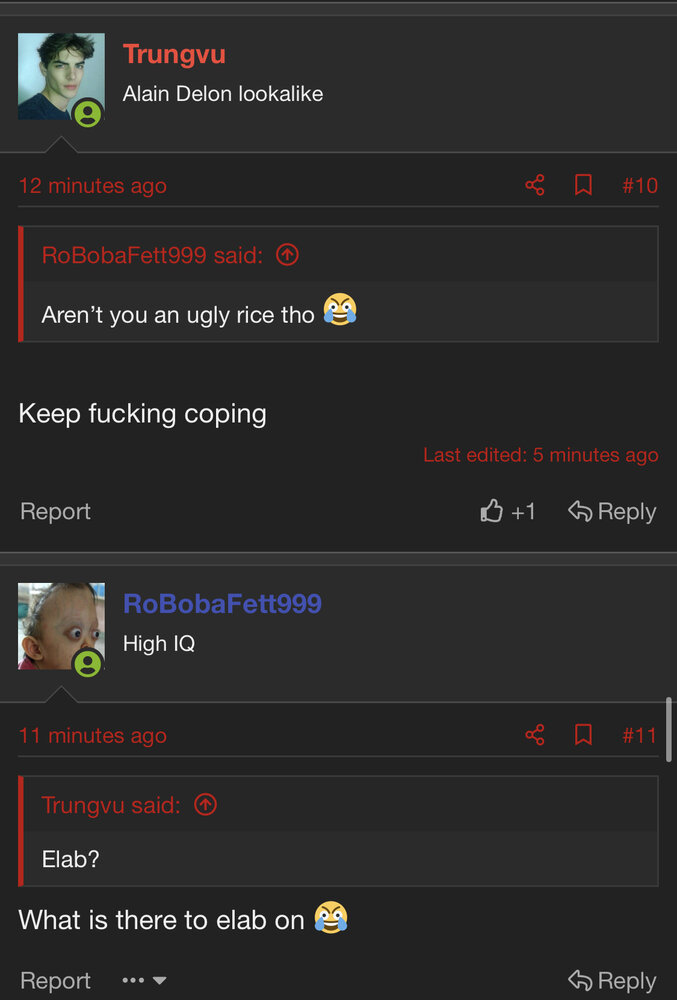Click the online status badge on Trungvu's avatar
Image resolution: width=677 pixels, height=1000 pixels.
point(88,114)
